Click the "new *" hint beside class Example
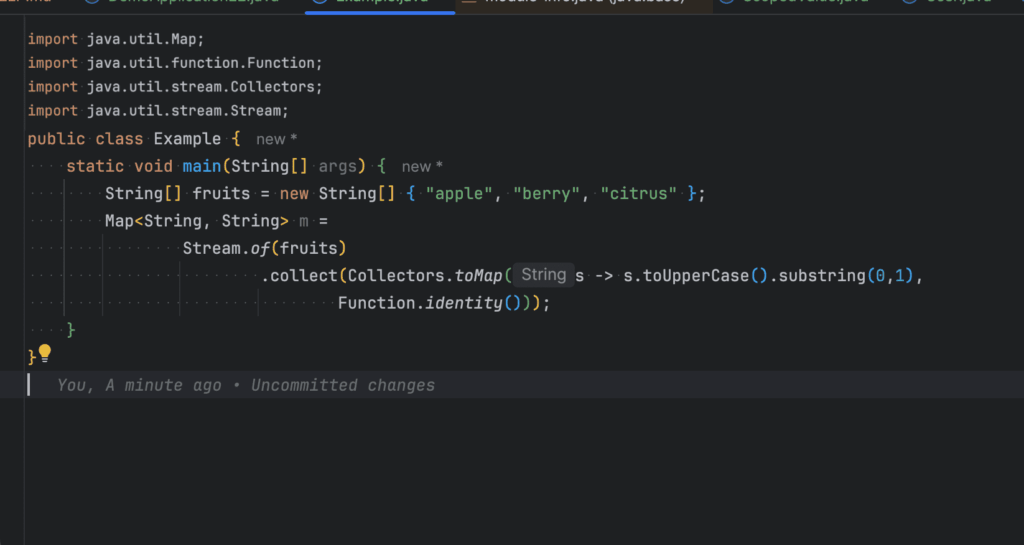The width and height of the screenshot is (1024, 545). click(277, 139)
